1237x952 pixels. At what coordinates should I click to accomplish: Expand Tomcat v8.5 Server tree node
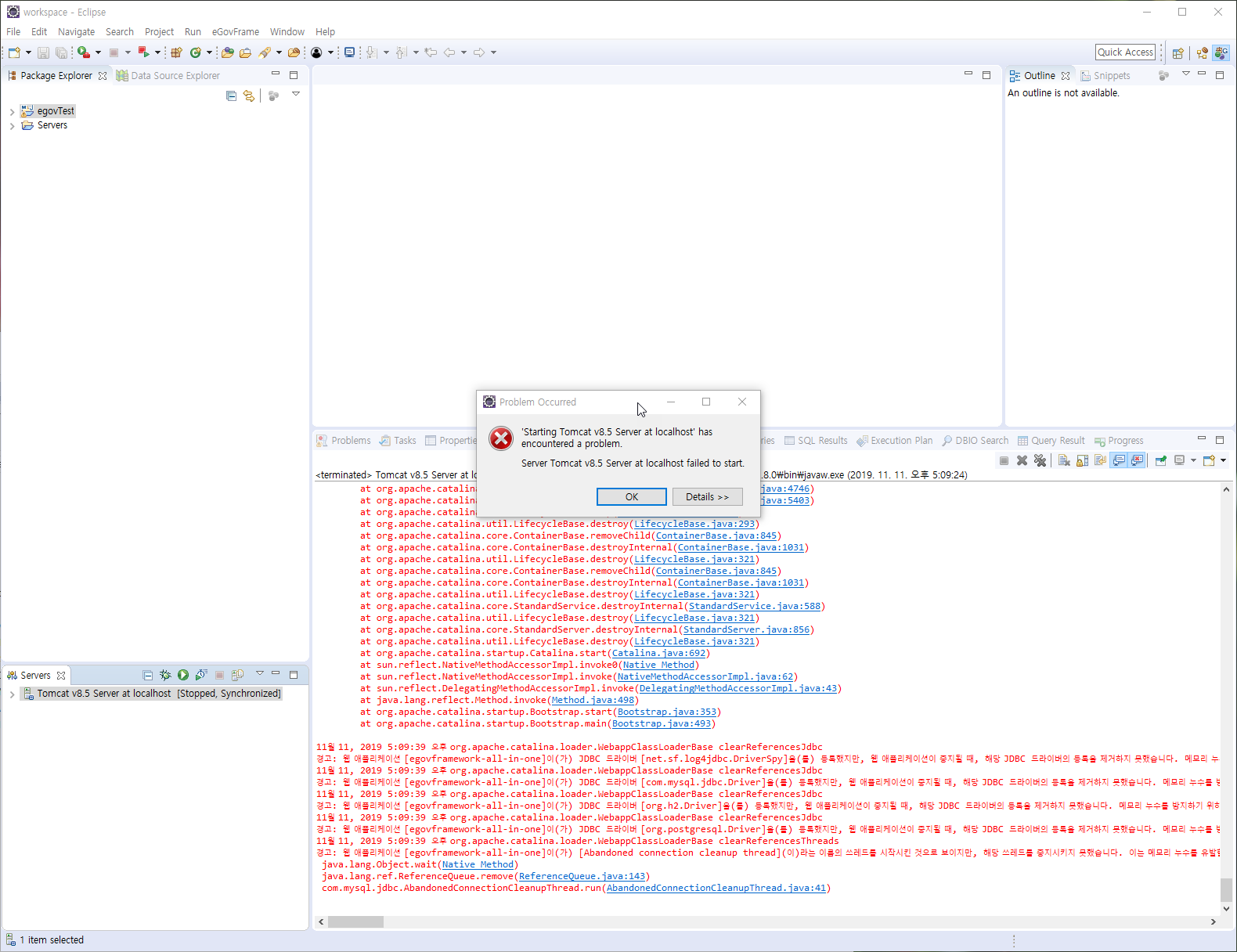click(x=12, y=694)
